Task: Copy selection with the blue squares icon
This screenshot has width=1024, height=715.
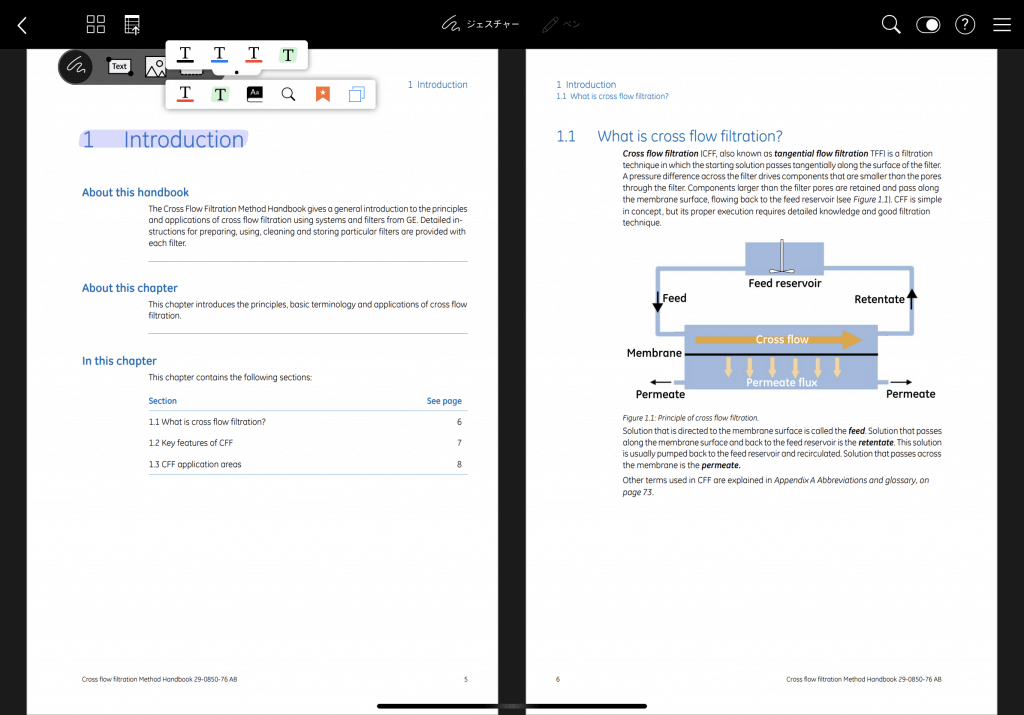Action: pyautogui.click(x=357, y=94)
